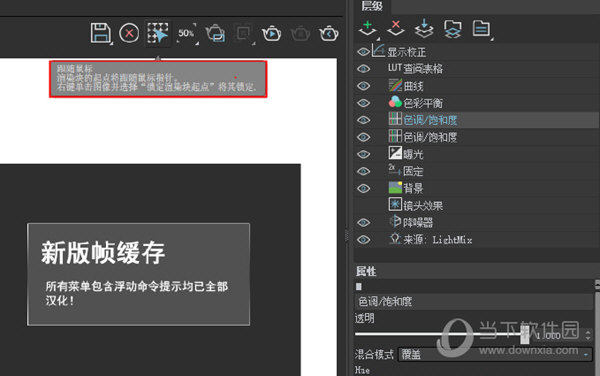Click the 2x icon of 固定 layer
The width and height of the screenshot is (600, 376).
tap(395, 169)
